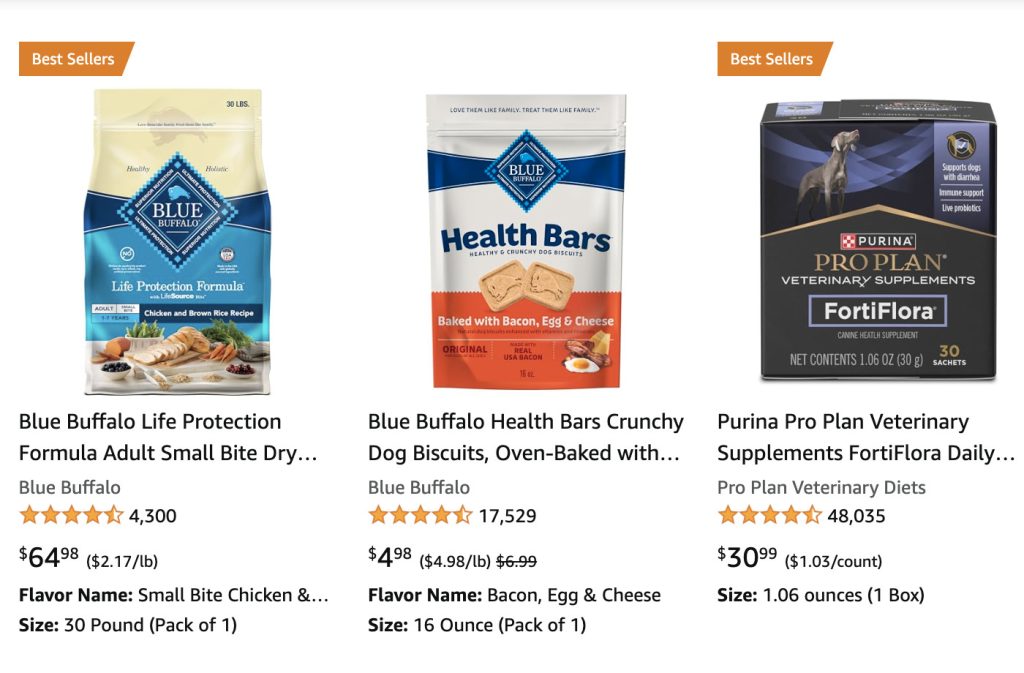
Task: Click the Pro Plan Veterinary Diets brand name
Action: [x=821, y=488]
